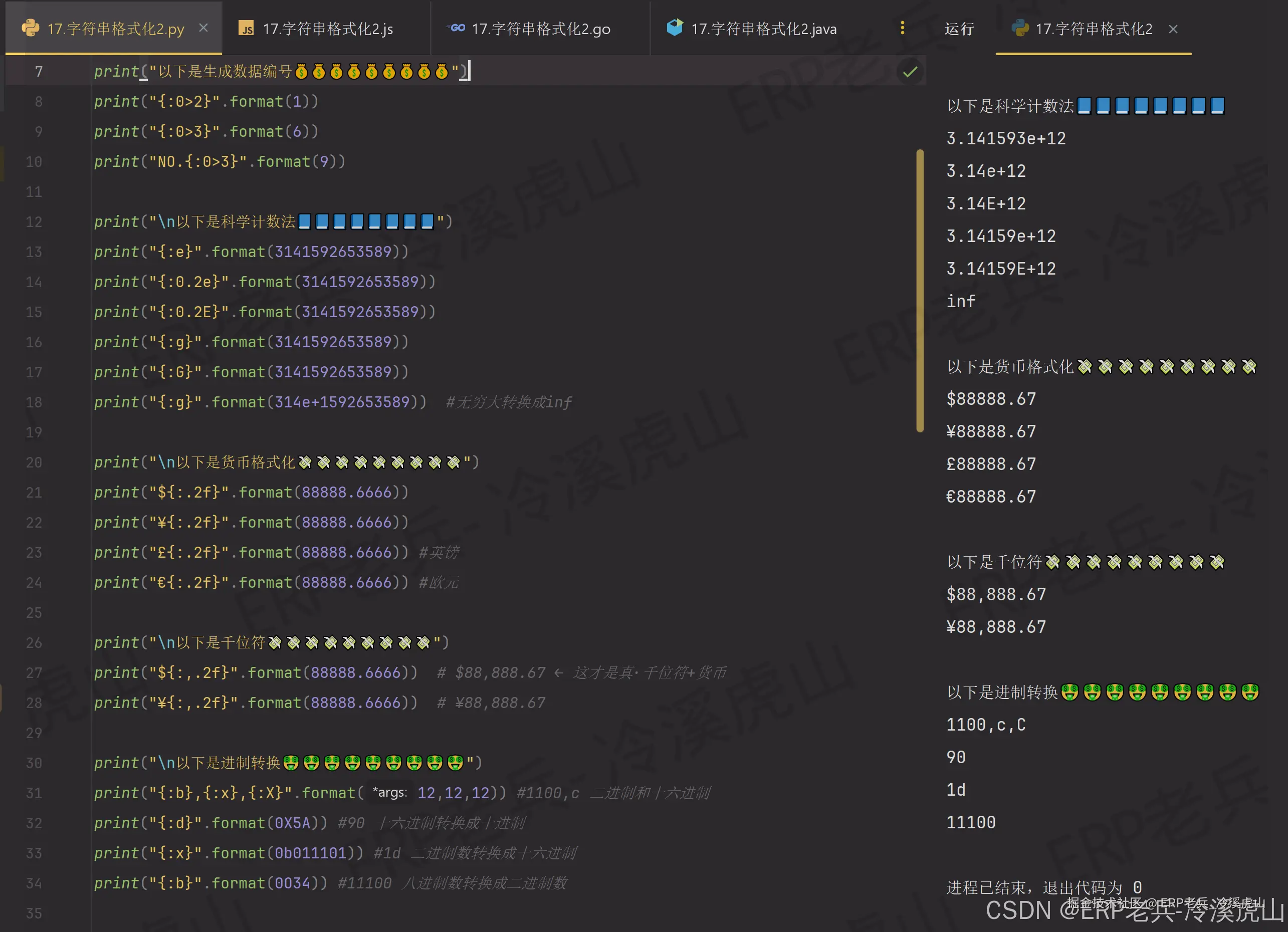The height and width of the screenshot is (932, 1288).
Task: Toggle breakpoint on line number 21
Action: pyautogui.click(x=34, y=493)
